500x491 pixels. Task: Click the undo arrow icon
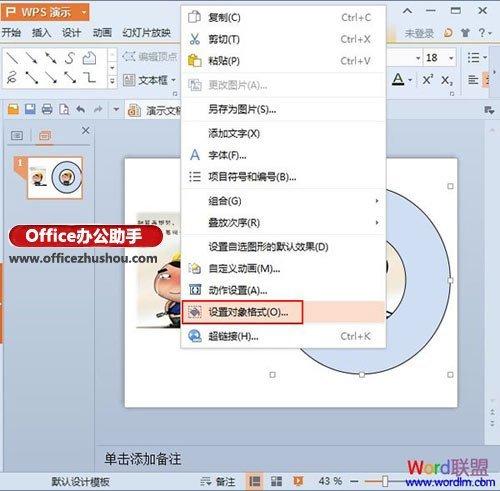[x=81, y=109]
